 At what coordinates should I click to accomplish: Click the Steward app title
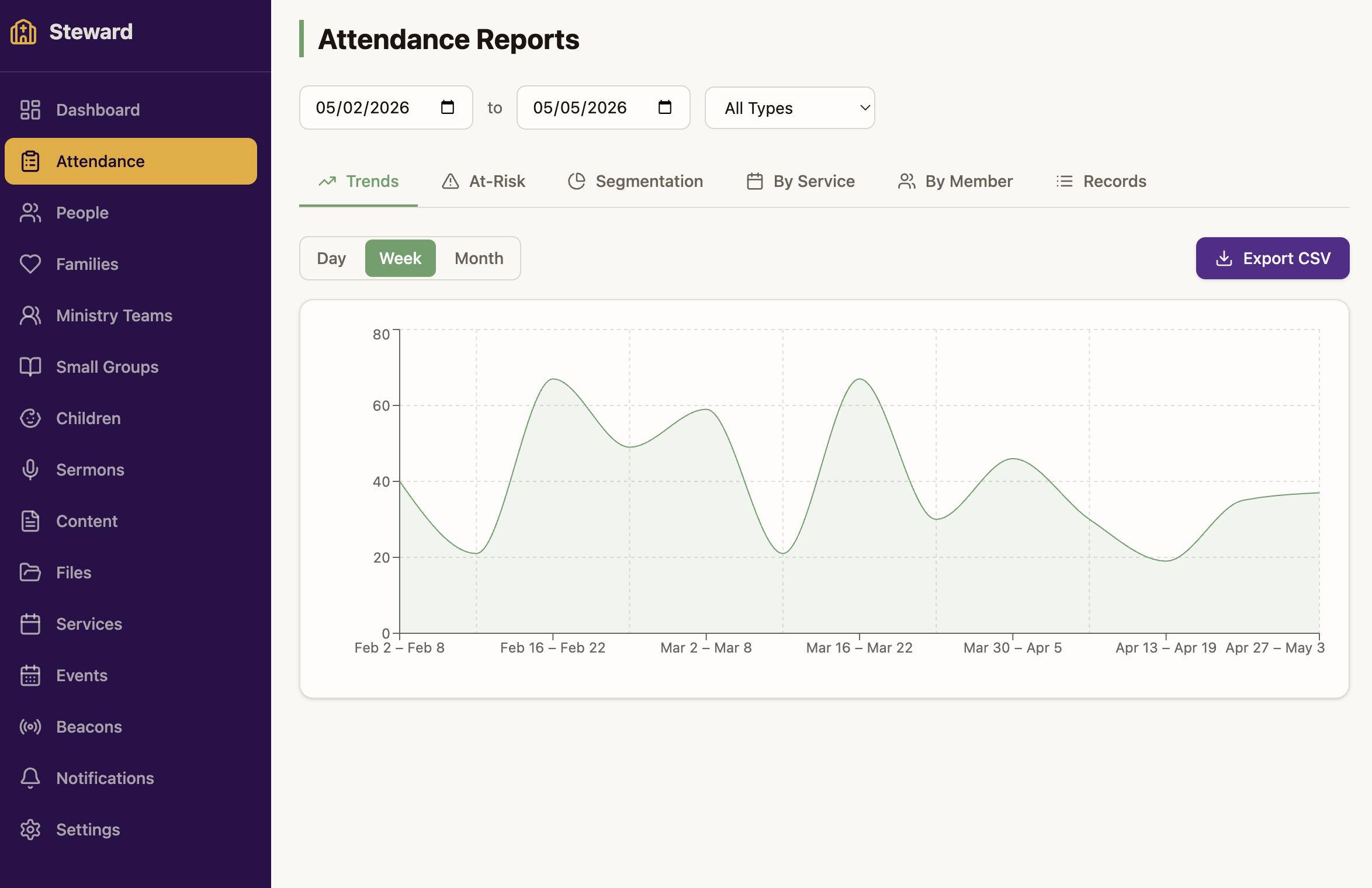[x=91, y=32]
